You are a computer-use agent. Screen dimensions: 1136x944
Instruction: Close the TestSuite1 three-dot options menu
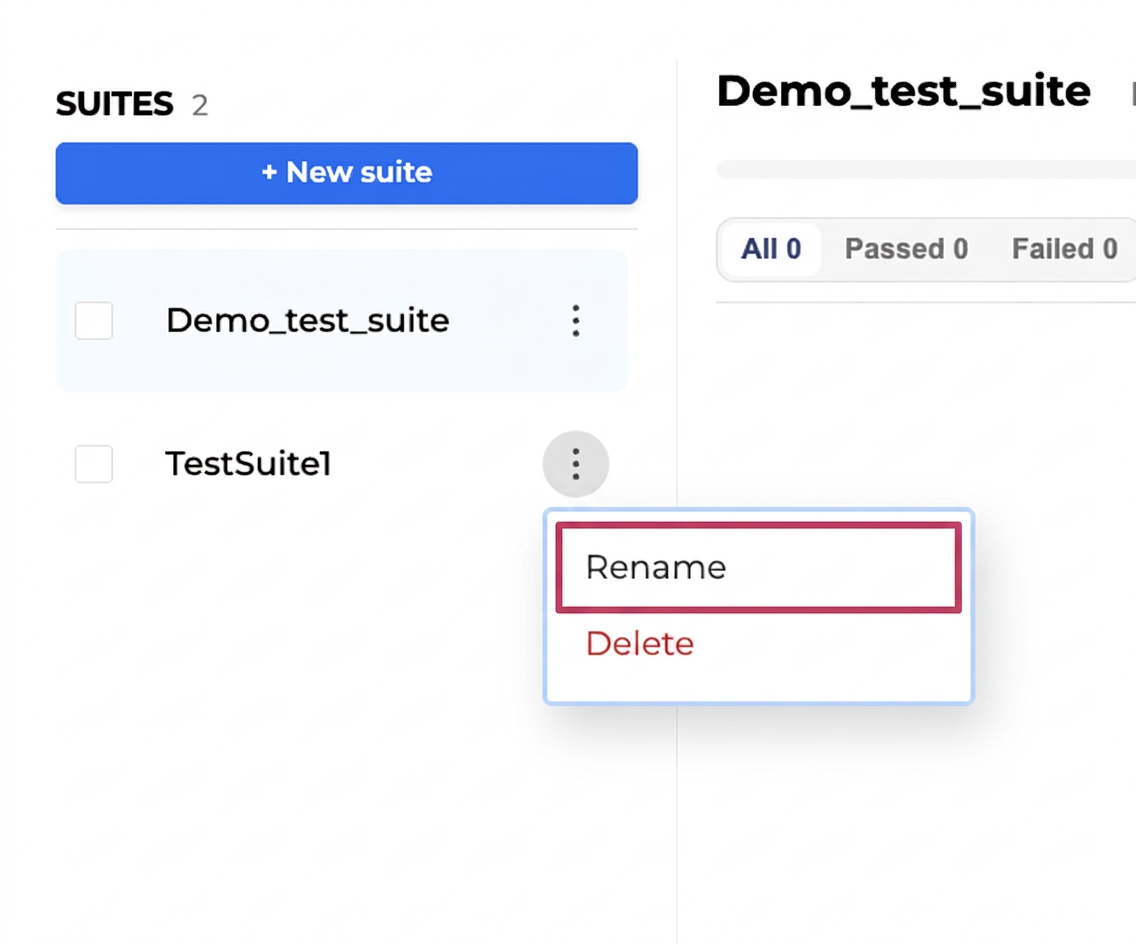(x=576, y=464)
